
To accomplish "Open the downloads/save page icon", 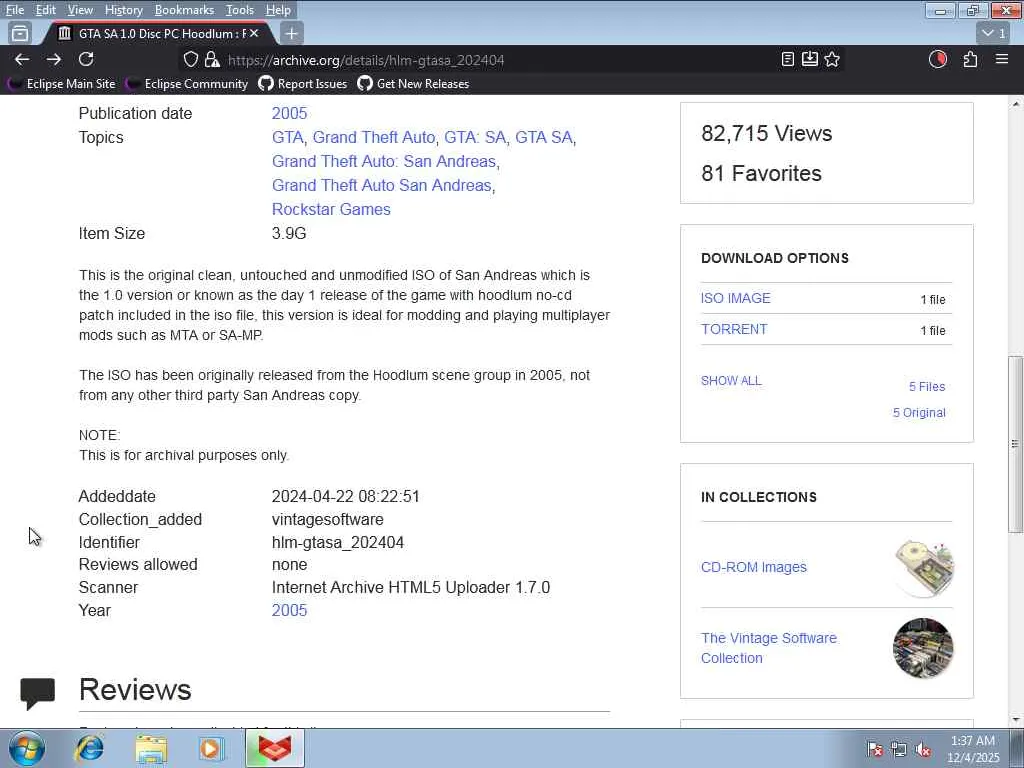I will click(810, 59).
